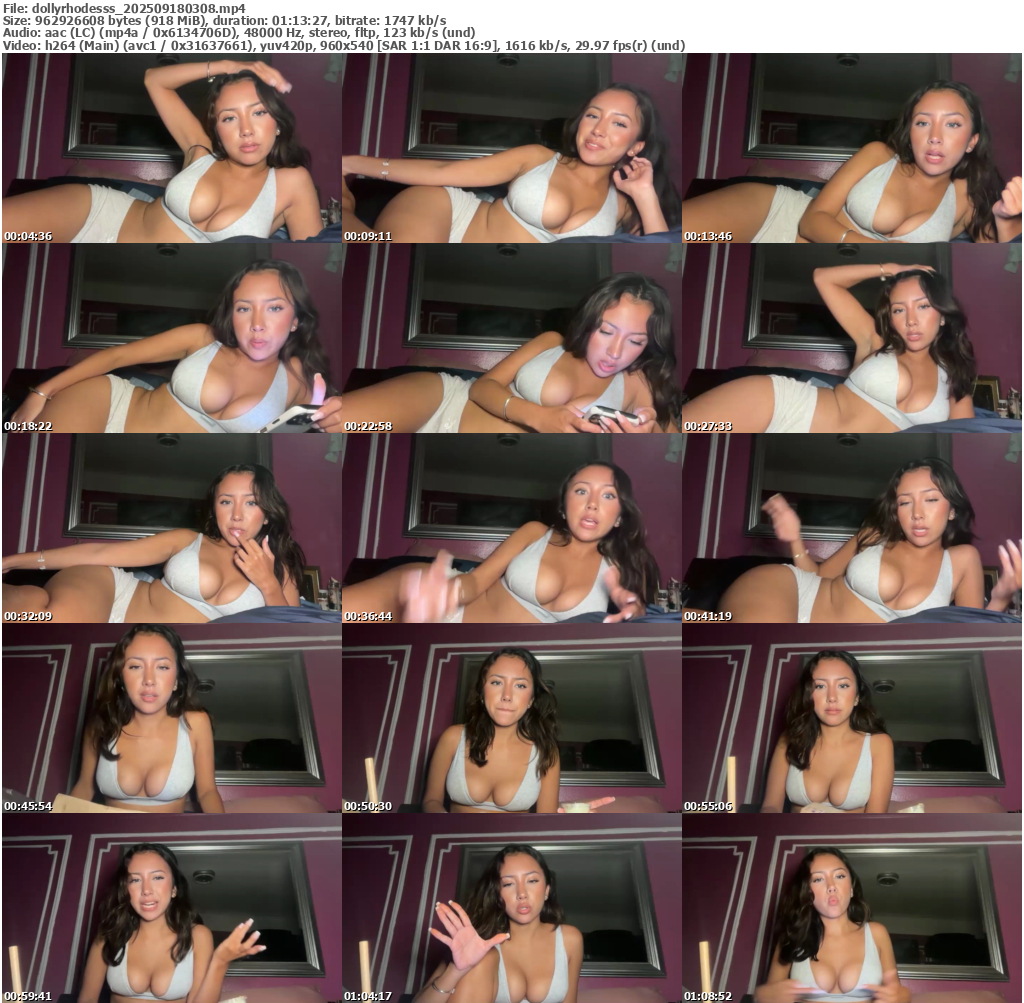This screenshot has width=1024, height=1003.
Task: Click the file name text in header
Action: coord(124,8)
